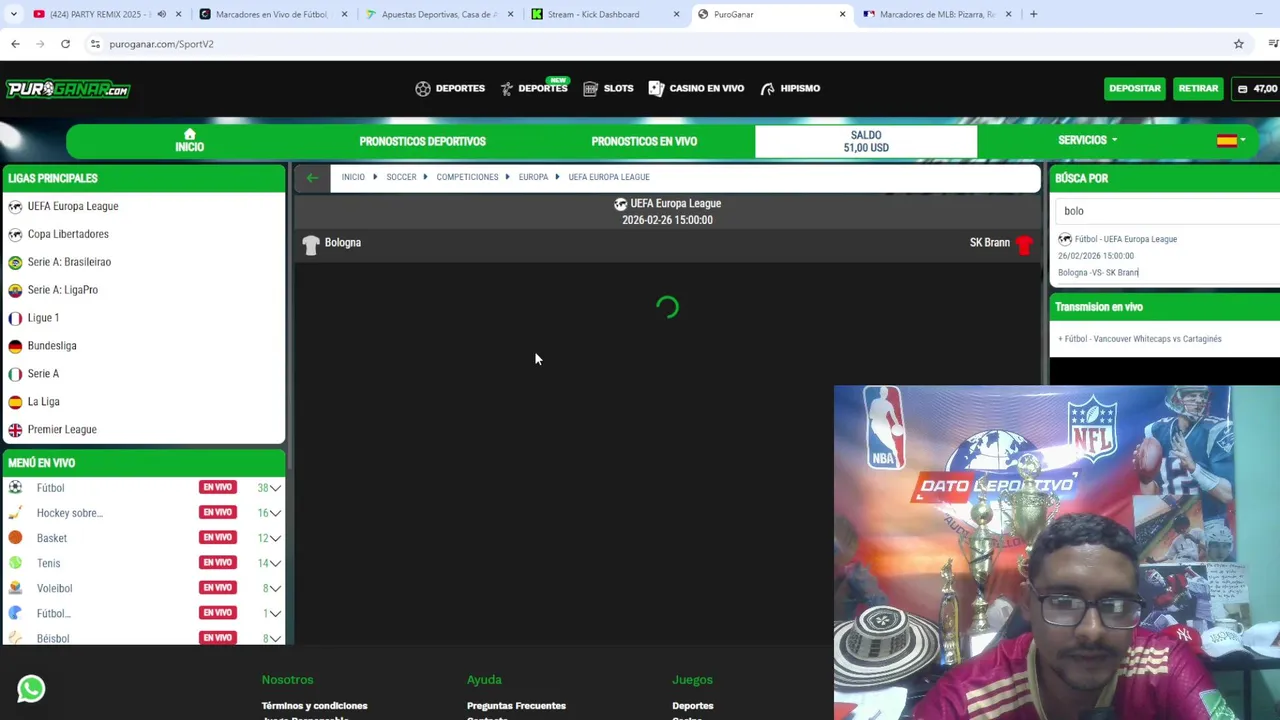Select Ligue 1 league
1280x720 pixels.
click(43, 318)
